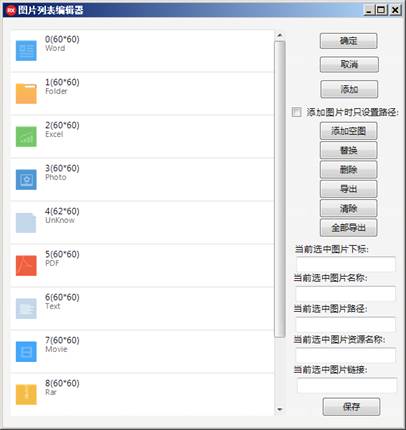Click the scrollbar up arrow

point(280,35)
